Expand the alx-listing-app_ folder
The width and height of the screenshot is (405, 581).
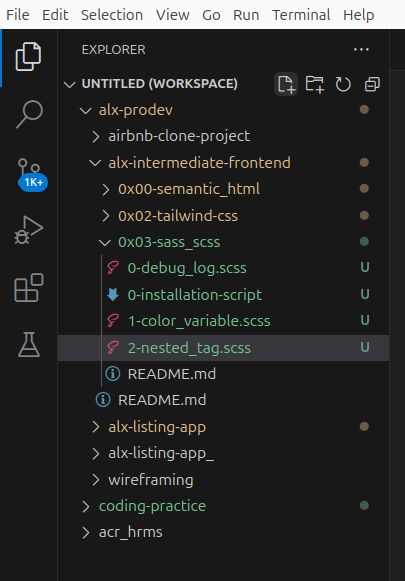point(96,453)
